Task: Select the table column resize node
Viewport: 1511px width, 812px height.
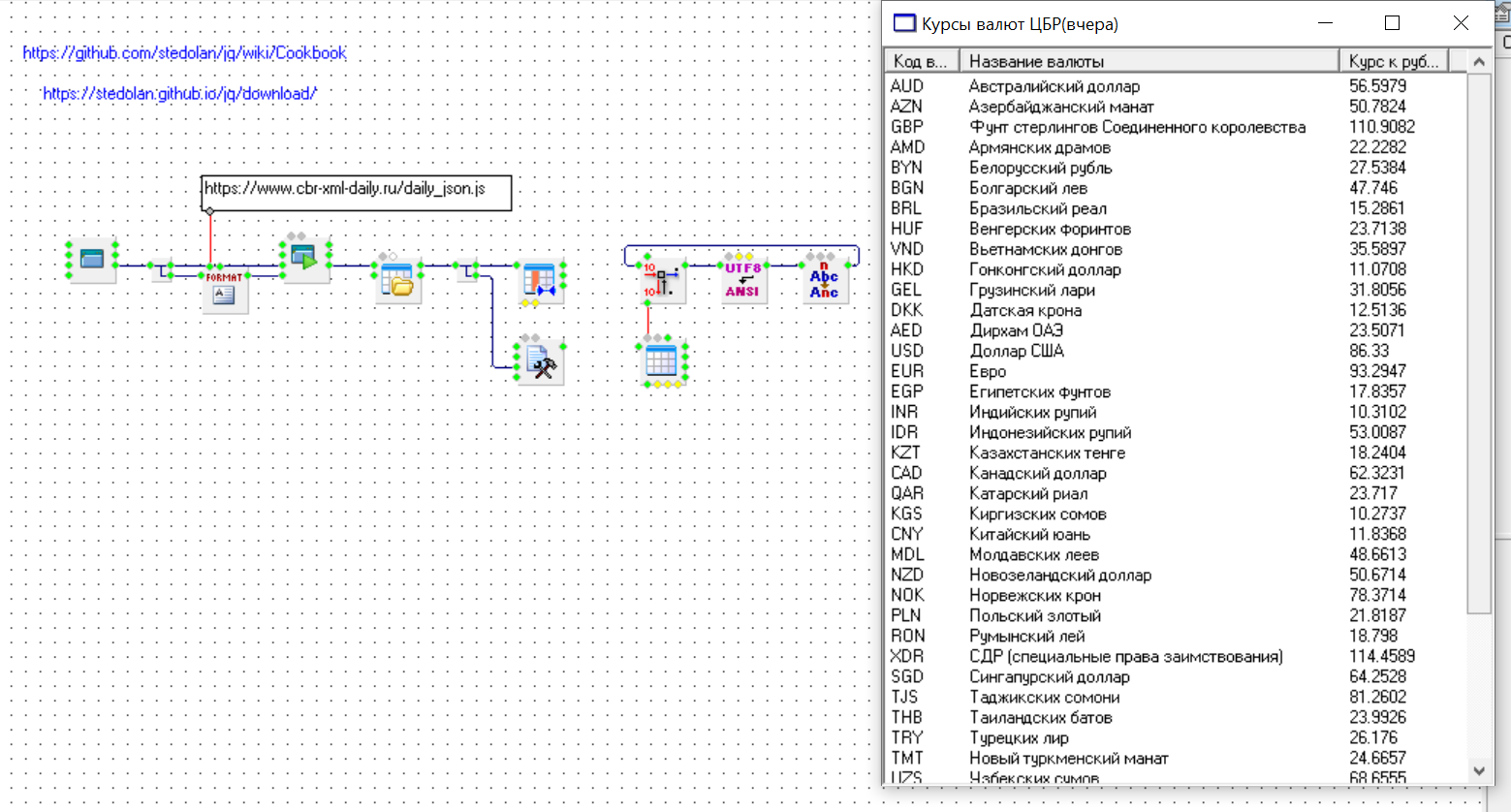Action: pos(539,281)
